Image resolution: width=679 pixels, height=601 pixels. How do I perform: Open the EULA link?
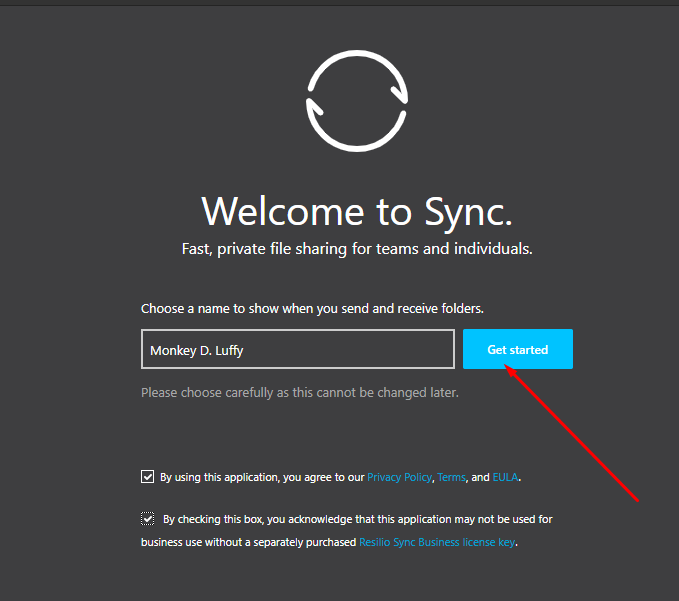505,477
